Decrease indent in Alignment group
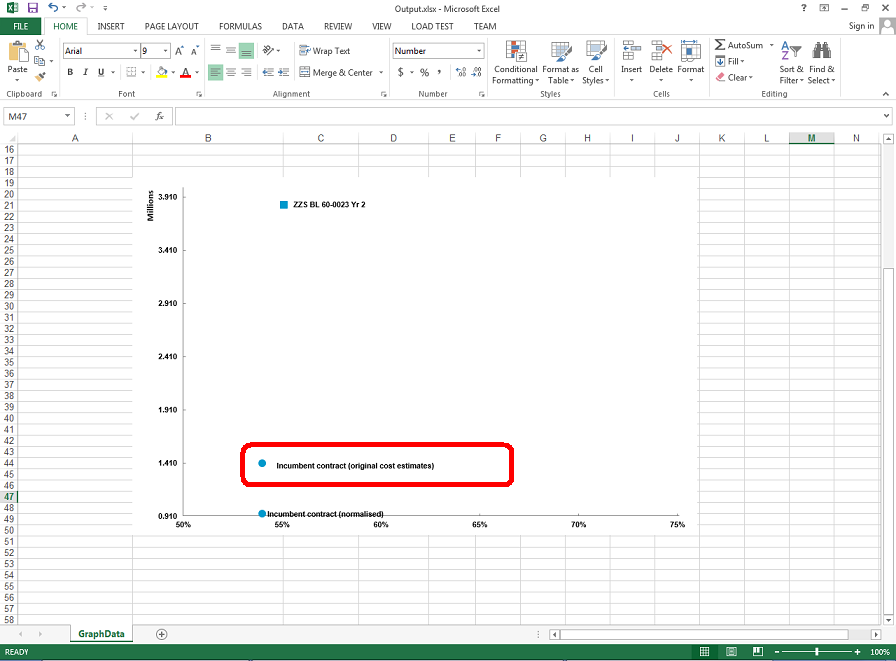This screenshot has width=896, height=661. (x=267, y=72)
